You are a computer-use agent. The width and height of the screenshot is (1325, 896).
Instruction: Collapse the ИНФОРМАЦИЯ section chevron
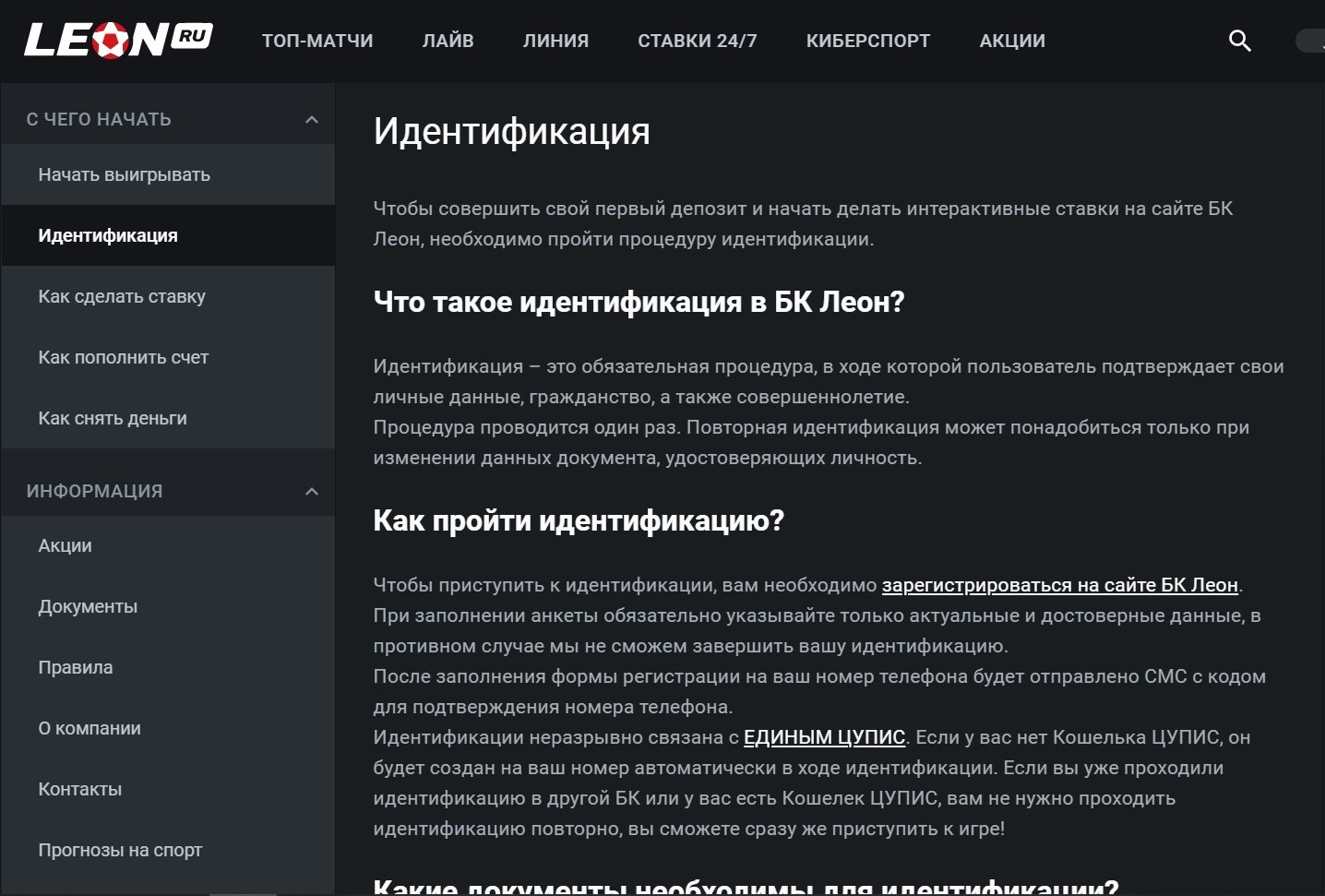pyautogui.click(x=312, y=491)
